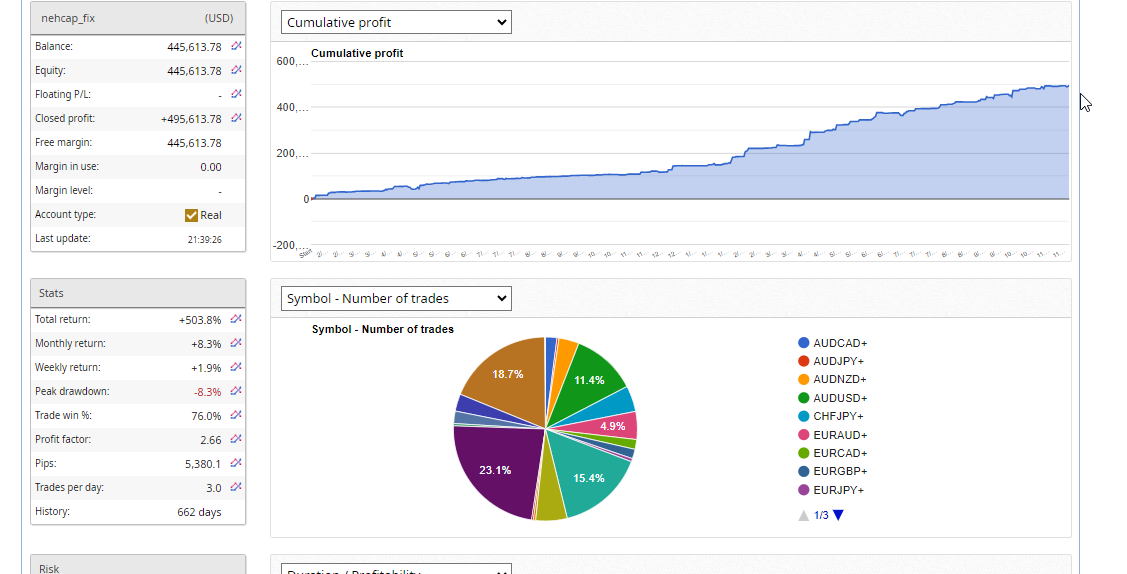Viewport: 1127px width, 574px height.
Task: Open the Cumulative profit dropdown
Action: [x=396, y=22]
